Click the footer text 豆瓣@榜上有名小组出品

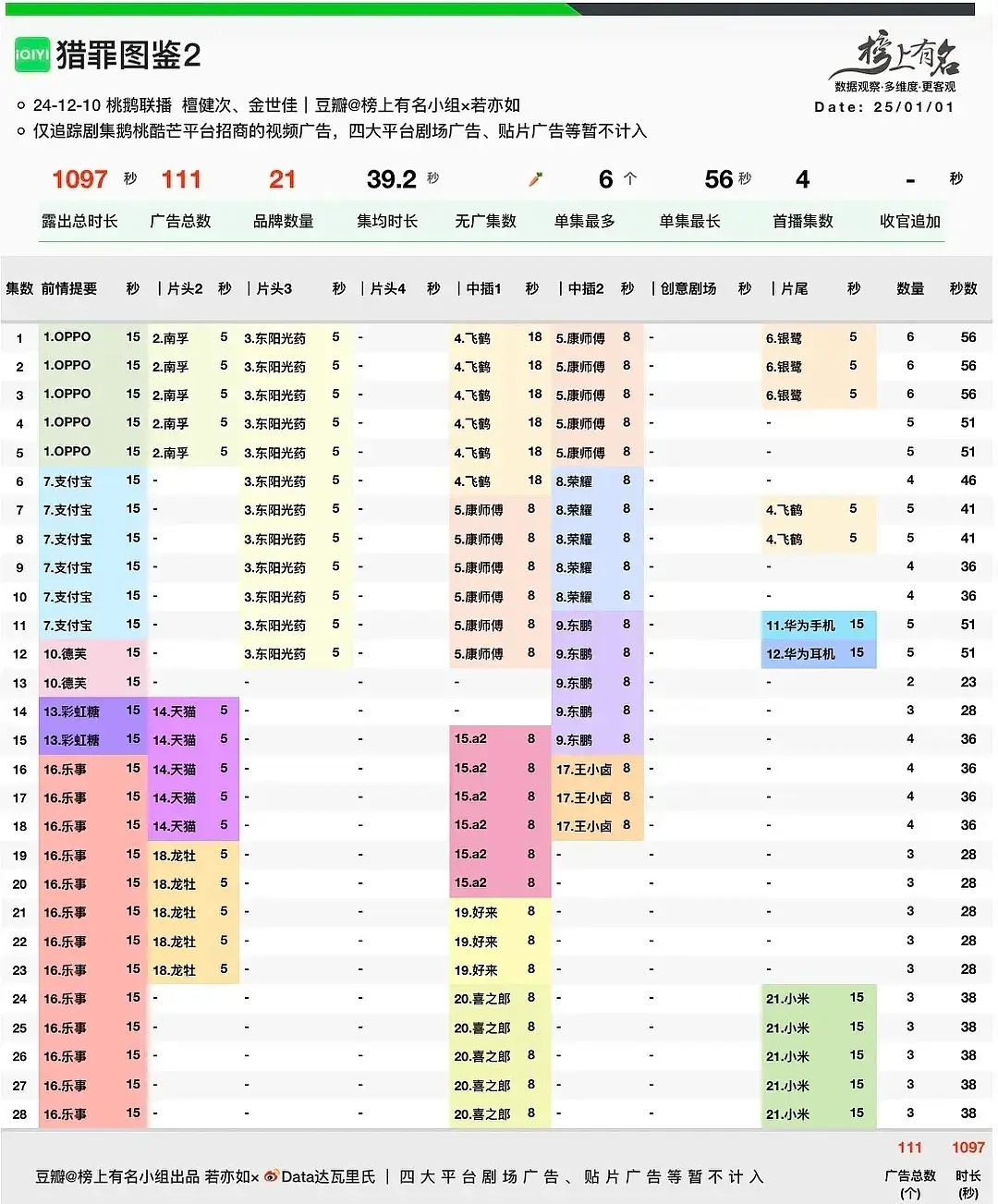tap(117, 1177)
